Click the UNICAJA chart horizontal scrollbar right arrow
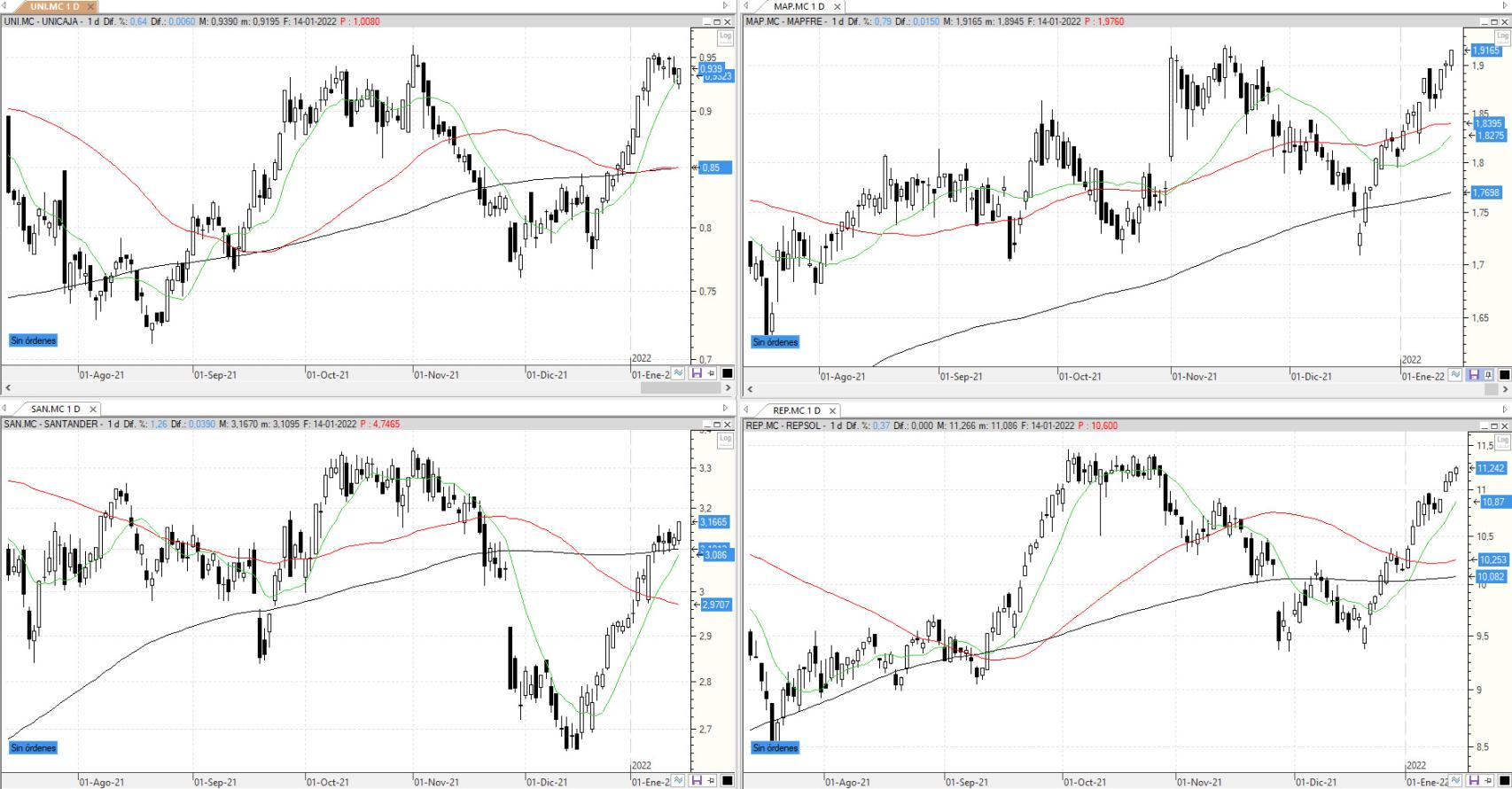 coord(728,388)
